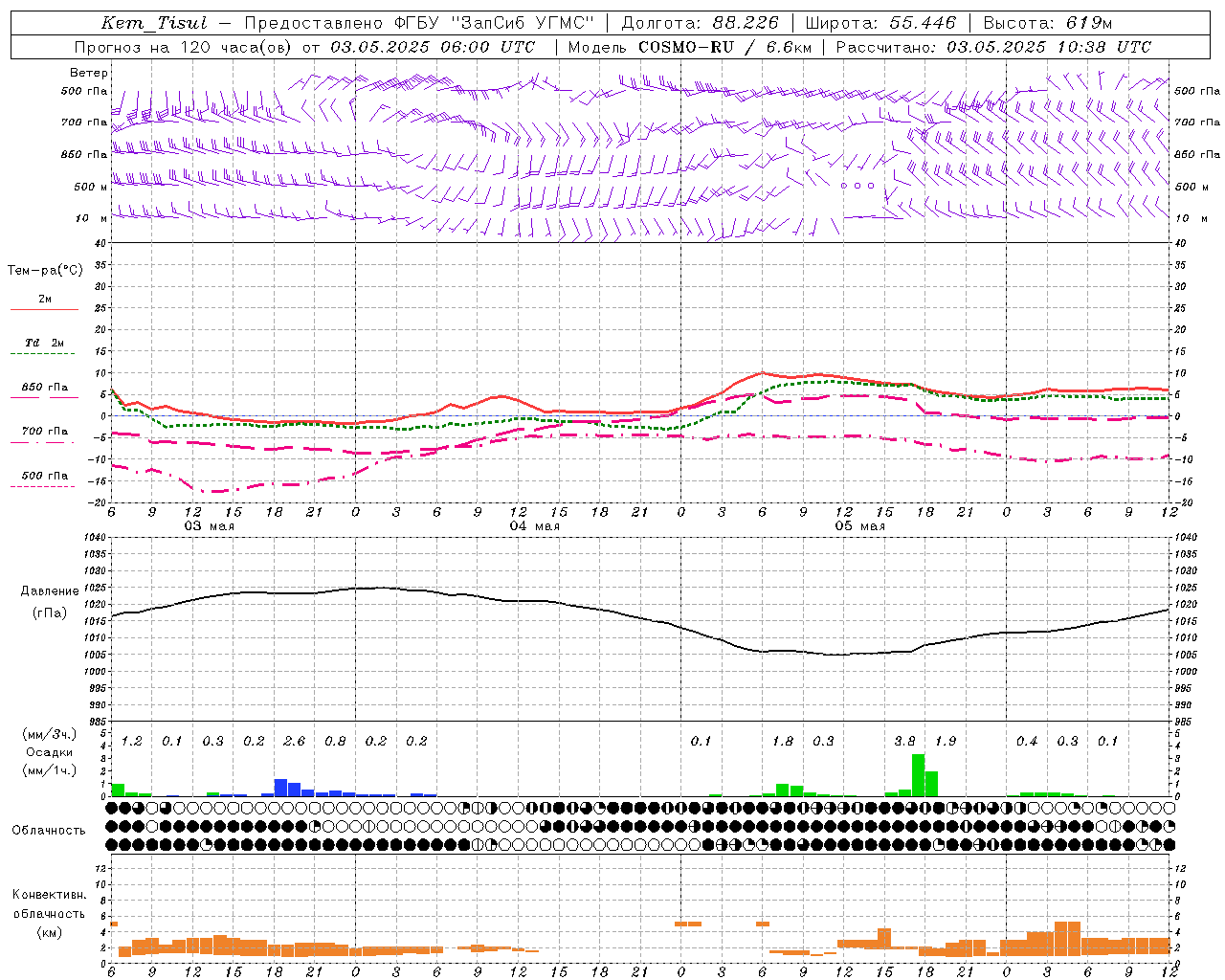The width and height of the screenshot is (1225, 980).
Task: Click the 0.4 precipitation value
Action: click(1027, 741)
